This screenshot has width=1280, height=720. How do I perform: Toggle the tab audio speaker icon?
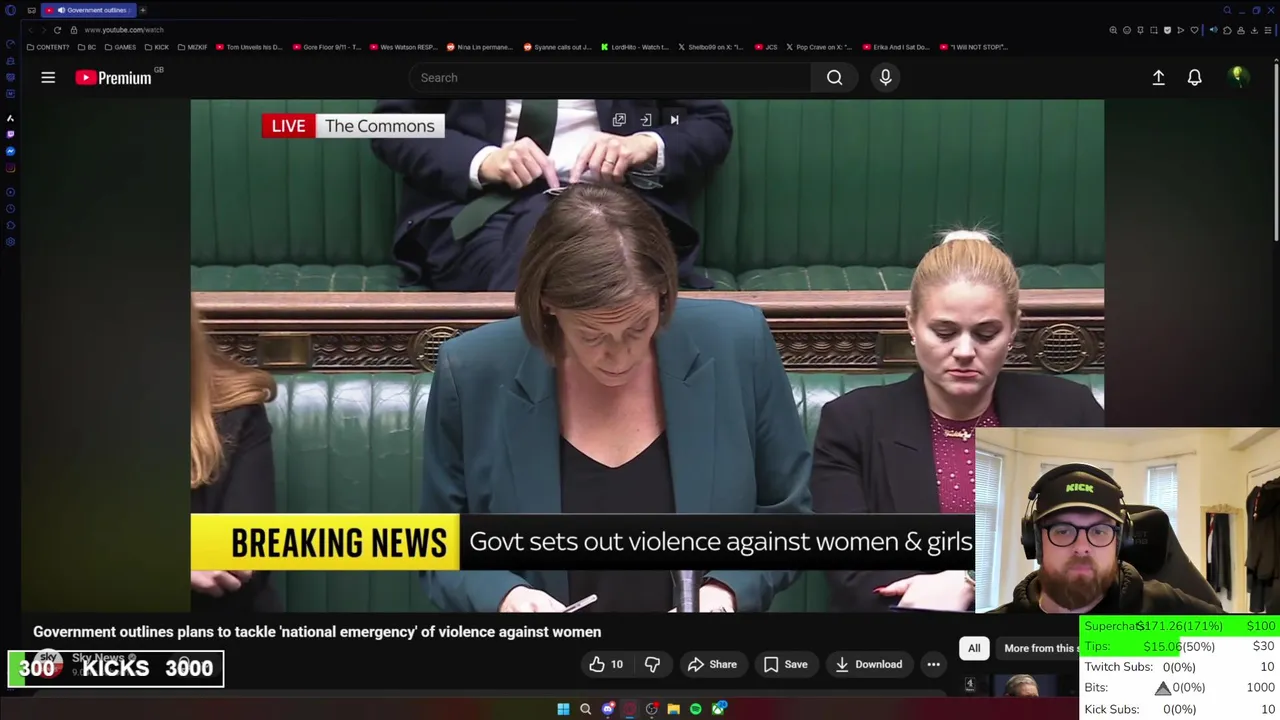1214,30
